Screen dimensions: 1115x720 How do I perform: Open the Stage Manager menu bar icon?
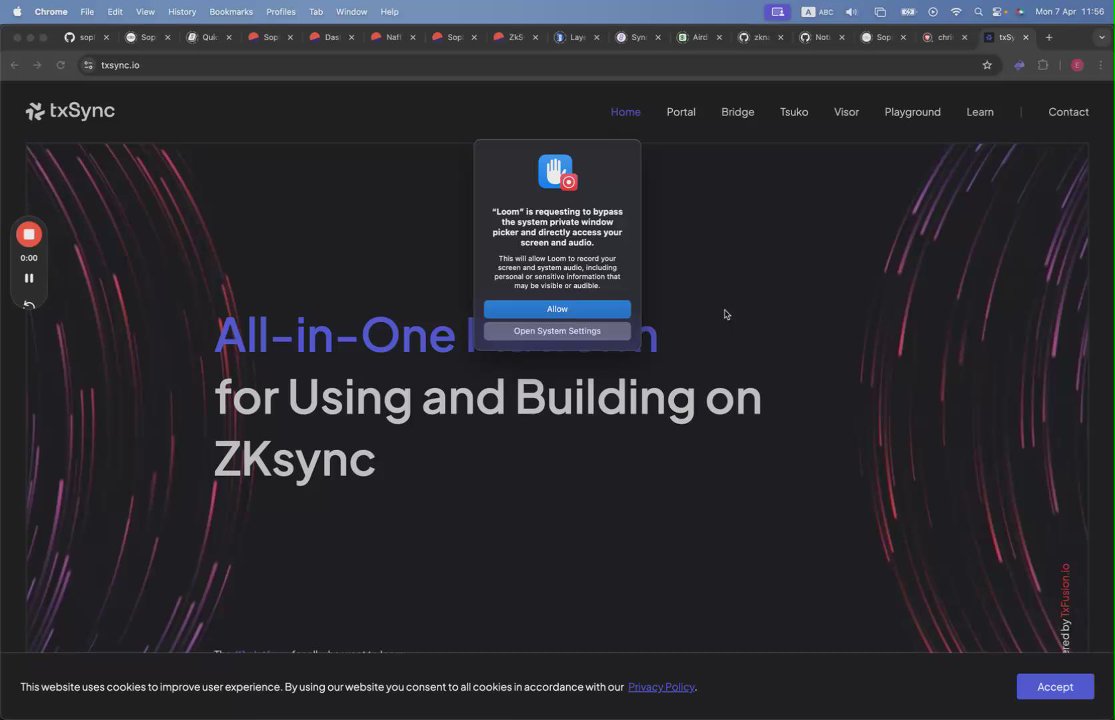coord(880,11)
